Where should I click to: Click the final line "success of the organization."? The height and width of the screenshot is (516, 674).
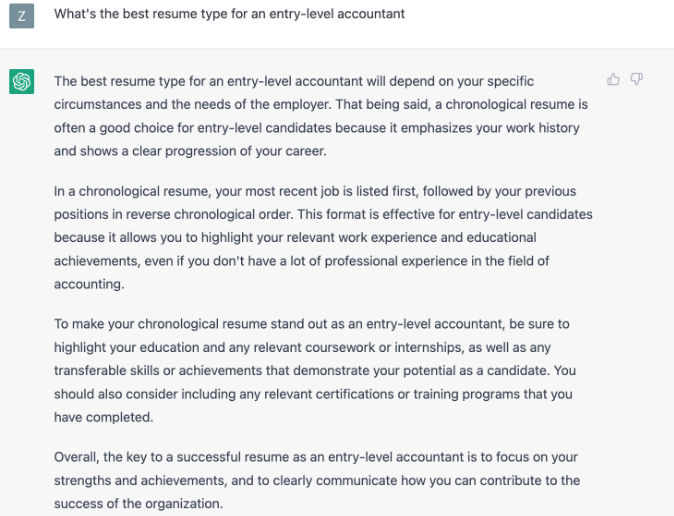[138, 503]
